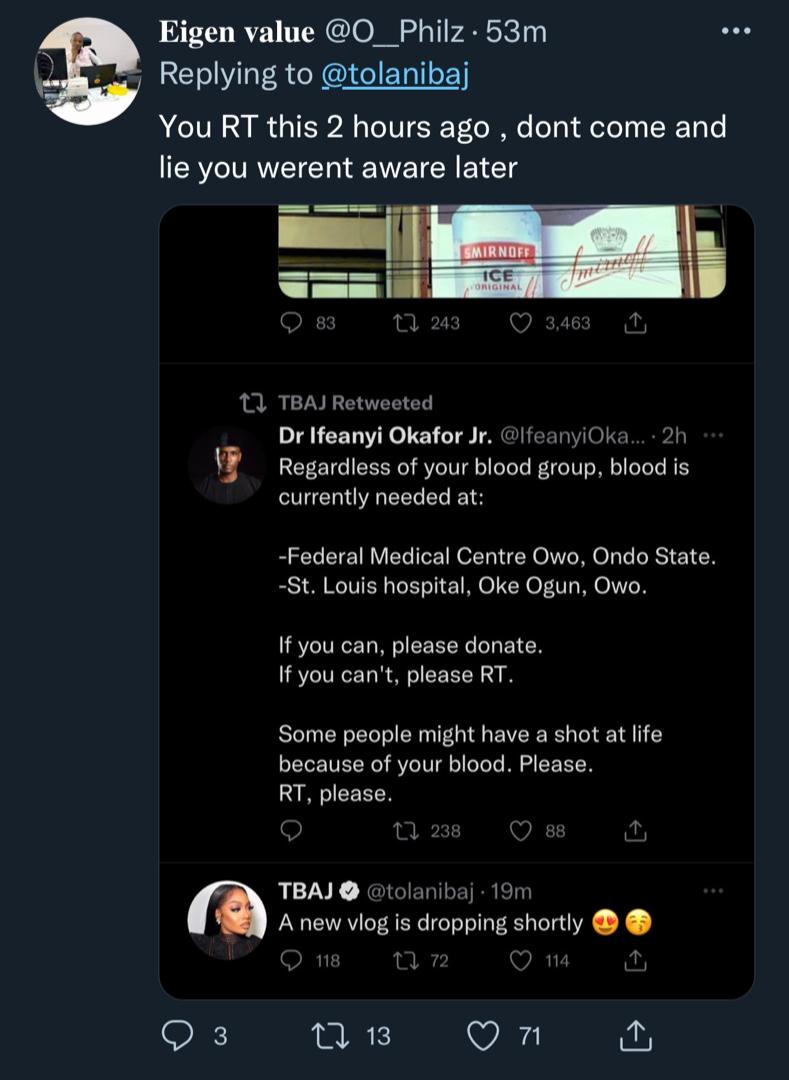
Task: Share Eigen value's tweet
Action: pos(635,1037)
